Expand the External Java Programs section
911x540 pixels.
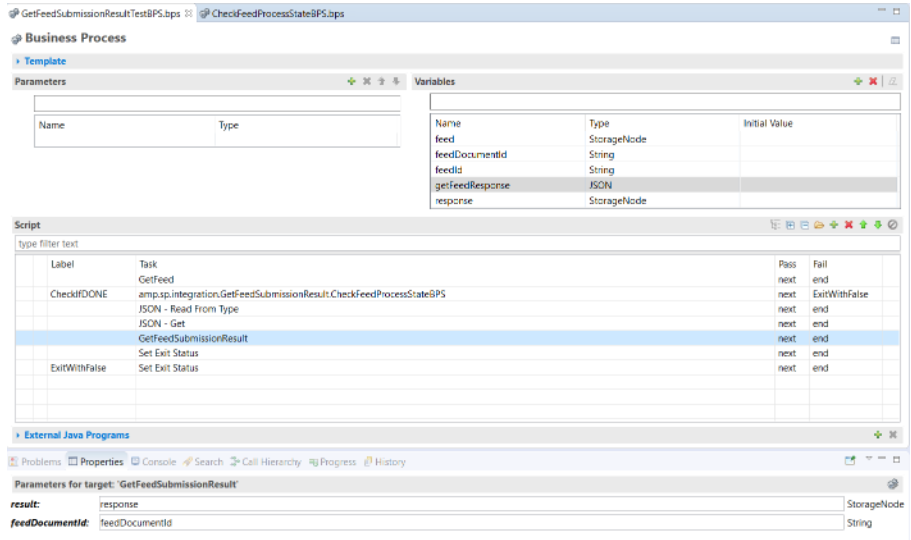pos(18,435)
